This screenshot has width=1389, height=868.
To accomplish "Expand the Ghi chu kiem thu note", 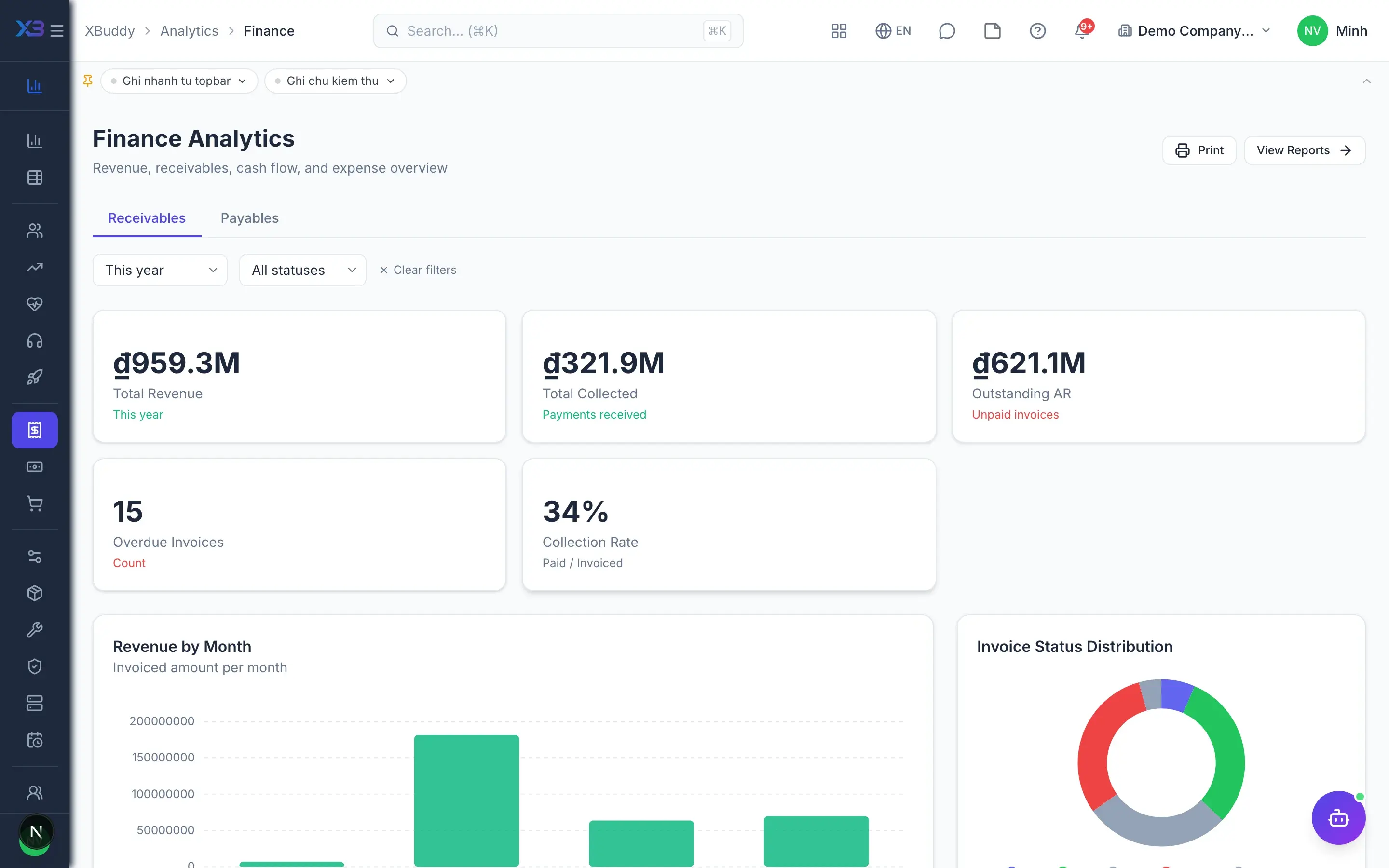I will [335, 81].
